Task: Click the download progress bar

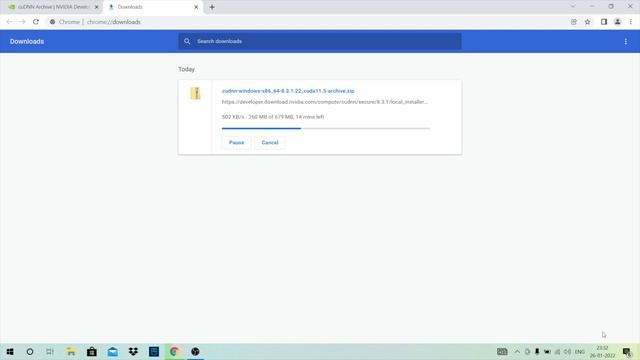Action: [326, 128]
